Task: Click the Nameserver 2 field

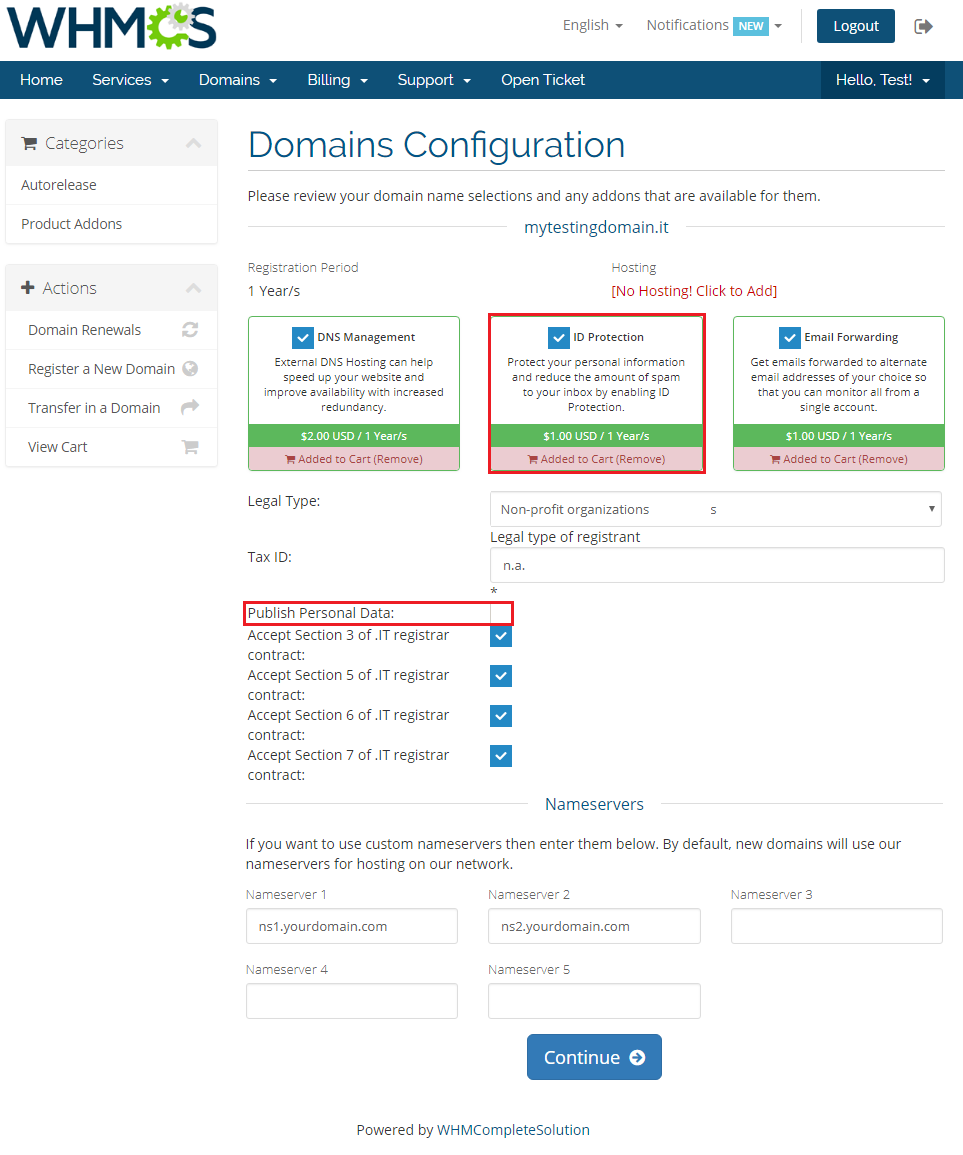Action: point(594,926)
